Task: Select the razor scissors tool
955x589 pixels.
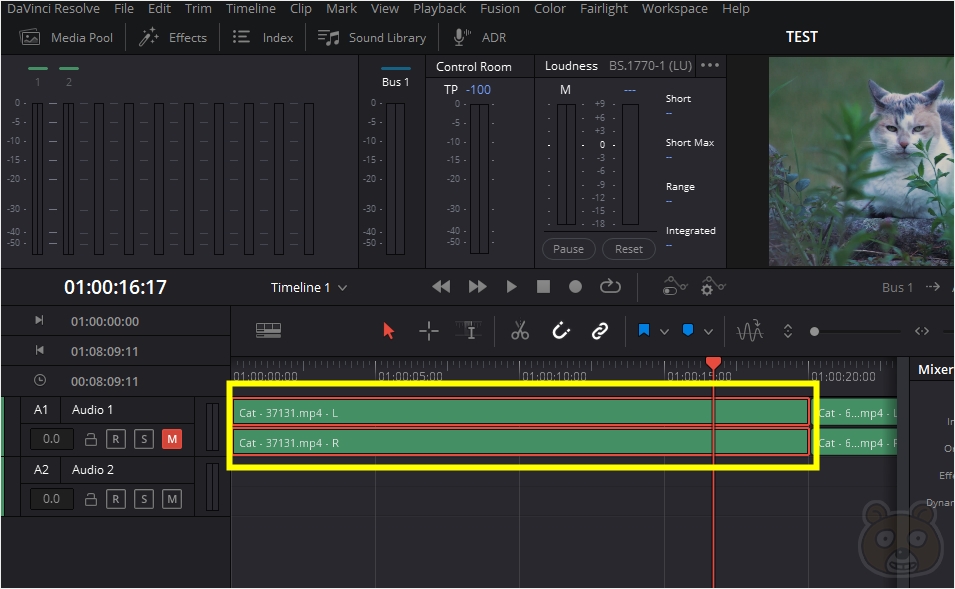Action: pos(520,331)
